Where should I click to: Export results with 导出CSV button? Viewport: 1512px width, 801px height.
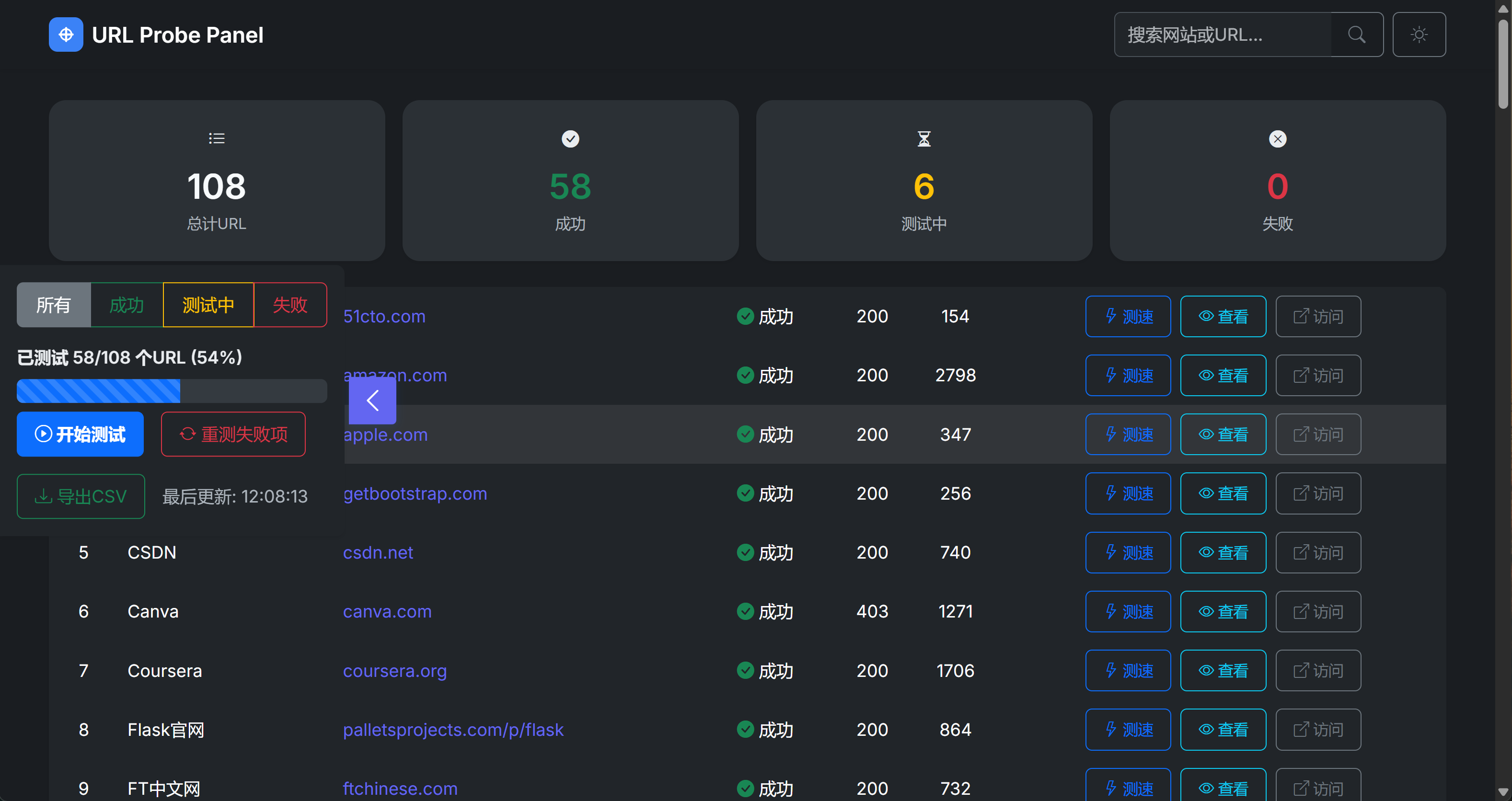point(81,496)
